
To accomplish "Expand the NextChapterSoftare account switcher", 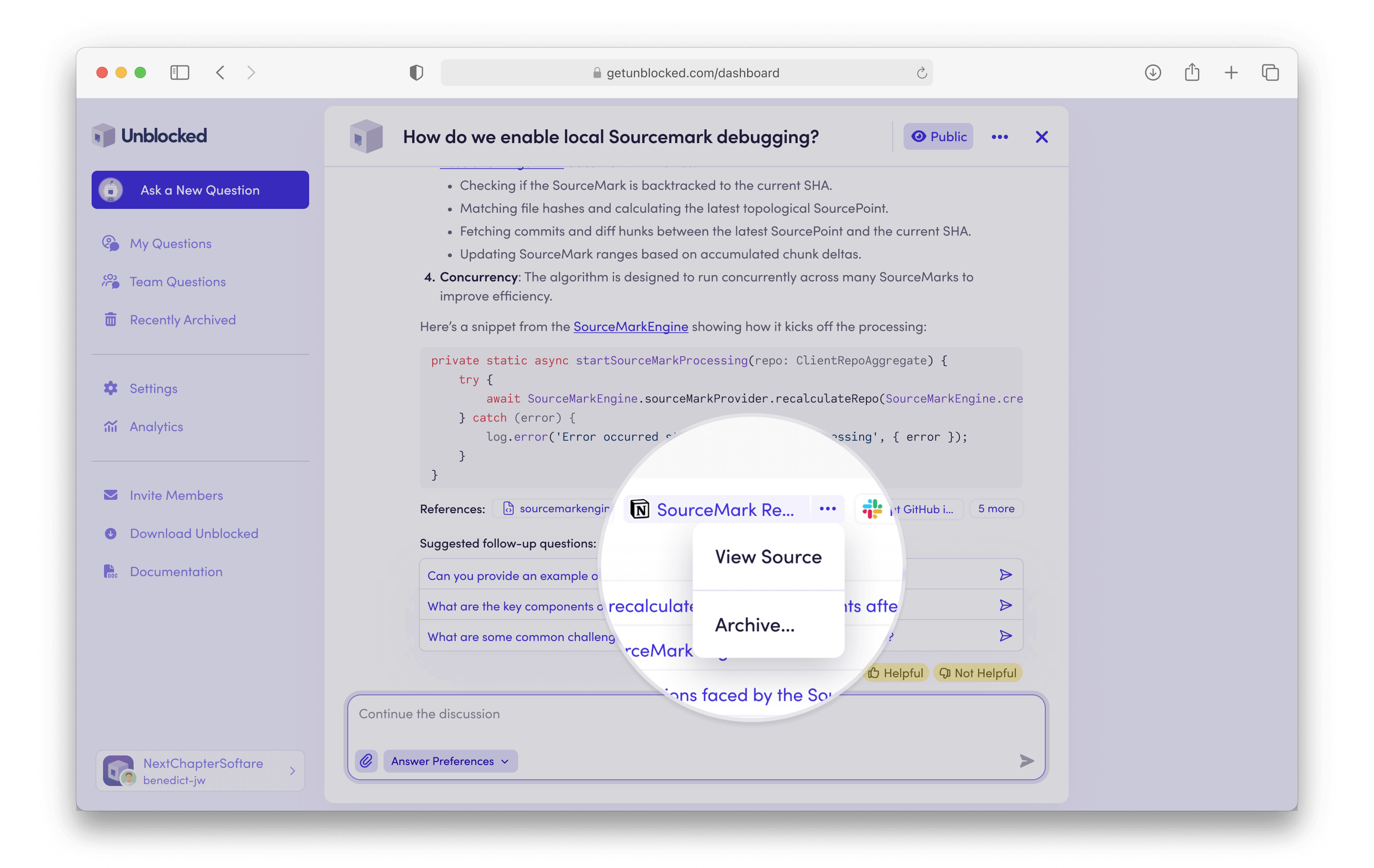I will tap(200, 771).
